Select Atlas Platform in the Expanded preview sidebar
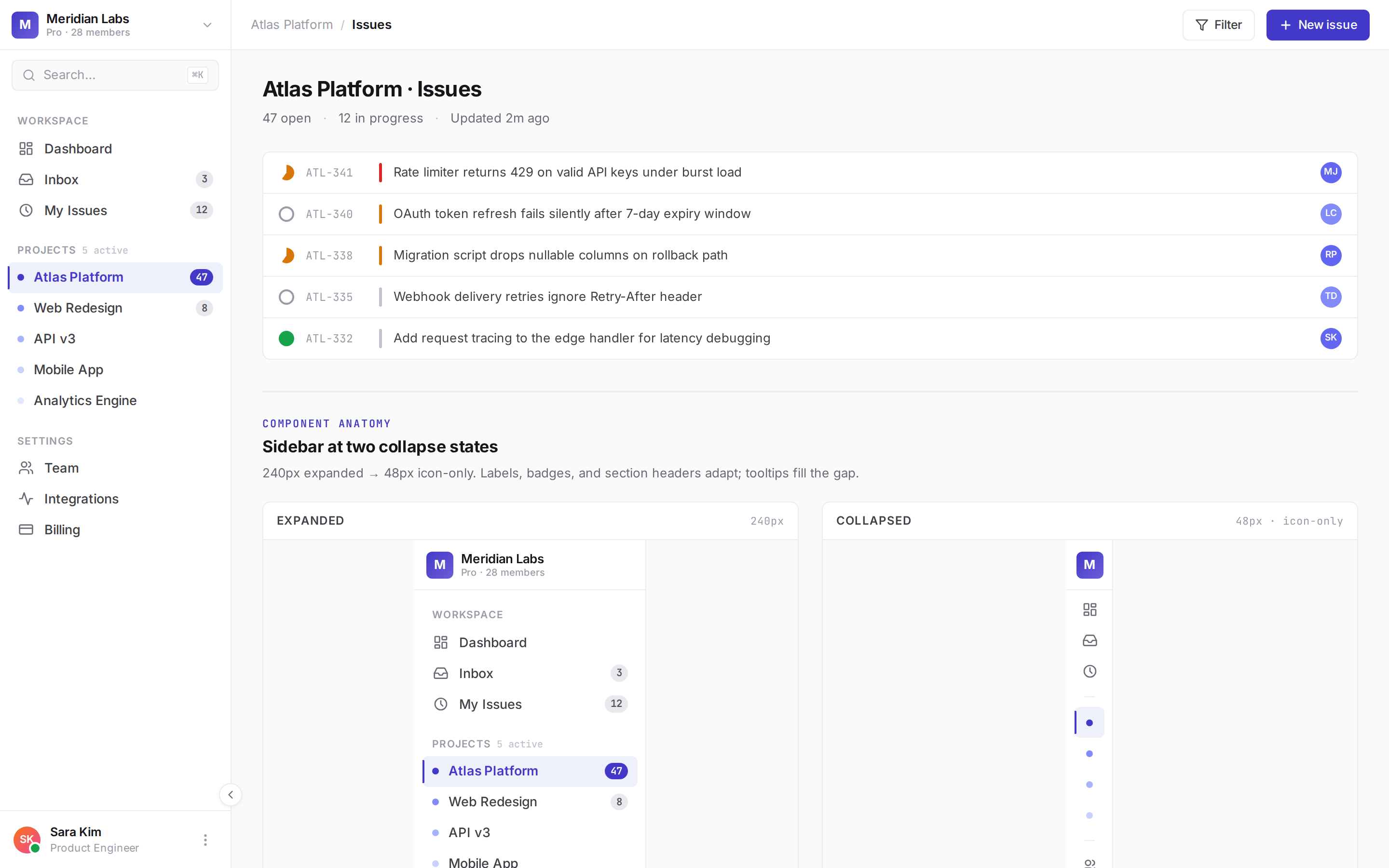The width and height of the screenshot is (1389, 868). click(x=530, y=771)
